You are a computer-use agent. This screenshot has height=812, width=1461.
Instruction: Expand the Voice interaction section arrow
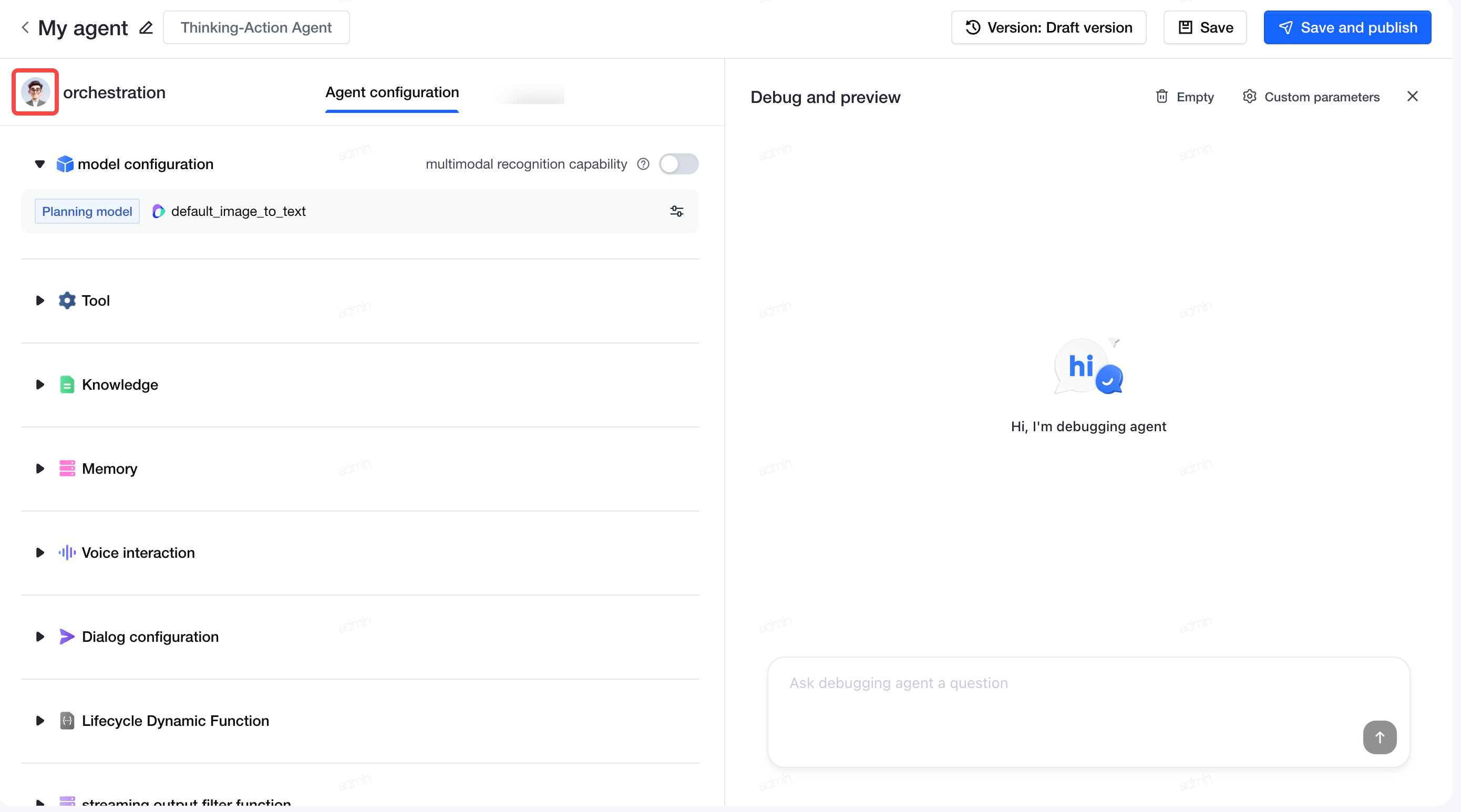point(40,553)
